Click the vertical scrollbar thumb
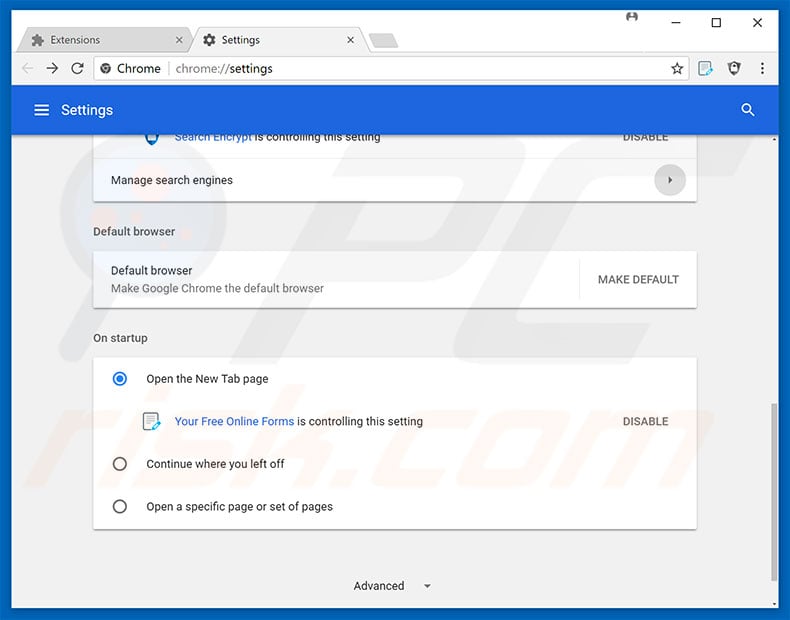 [774, 492]
